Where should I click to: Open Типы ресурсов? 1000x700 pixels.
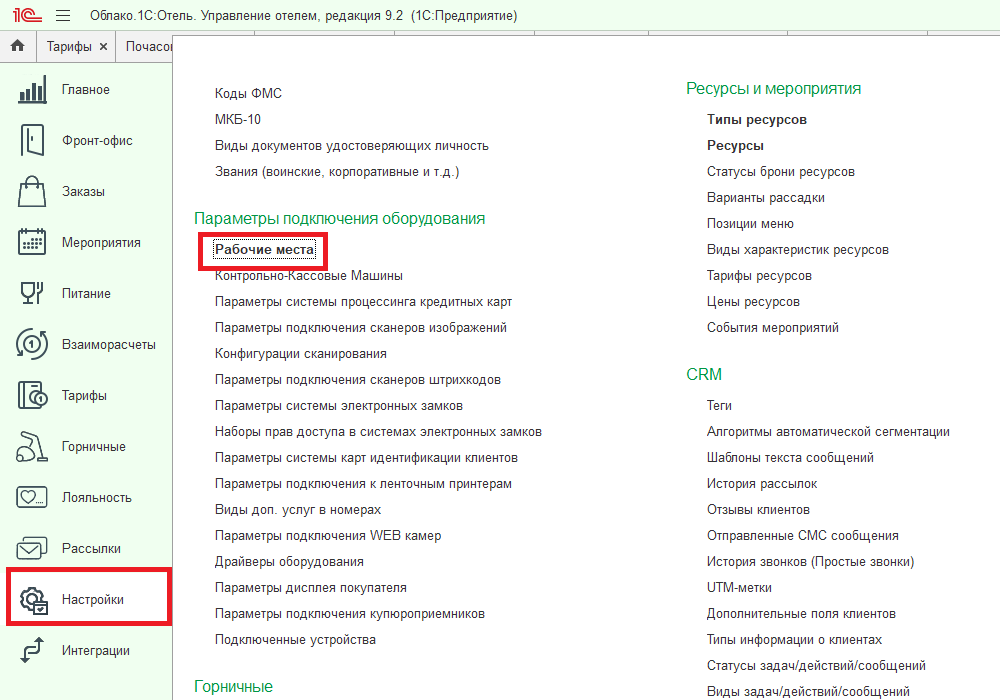click(x=757, y=120)
